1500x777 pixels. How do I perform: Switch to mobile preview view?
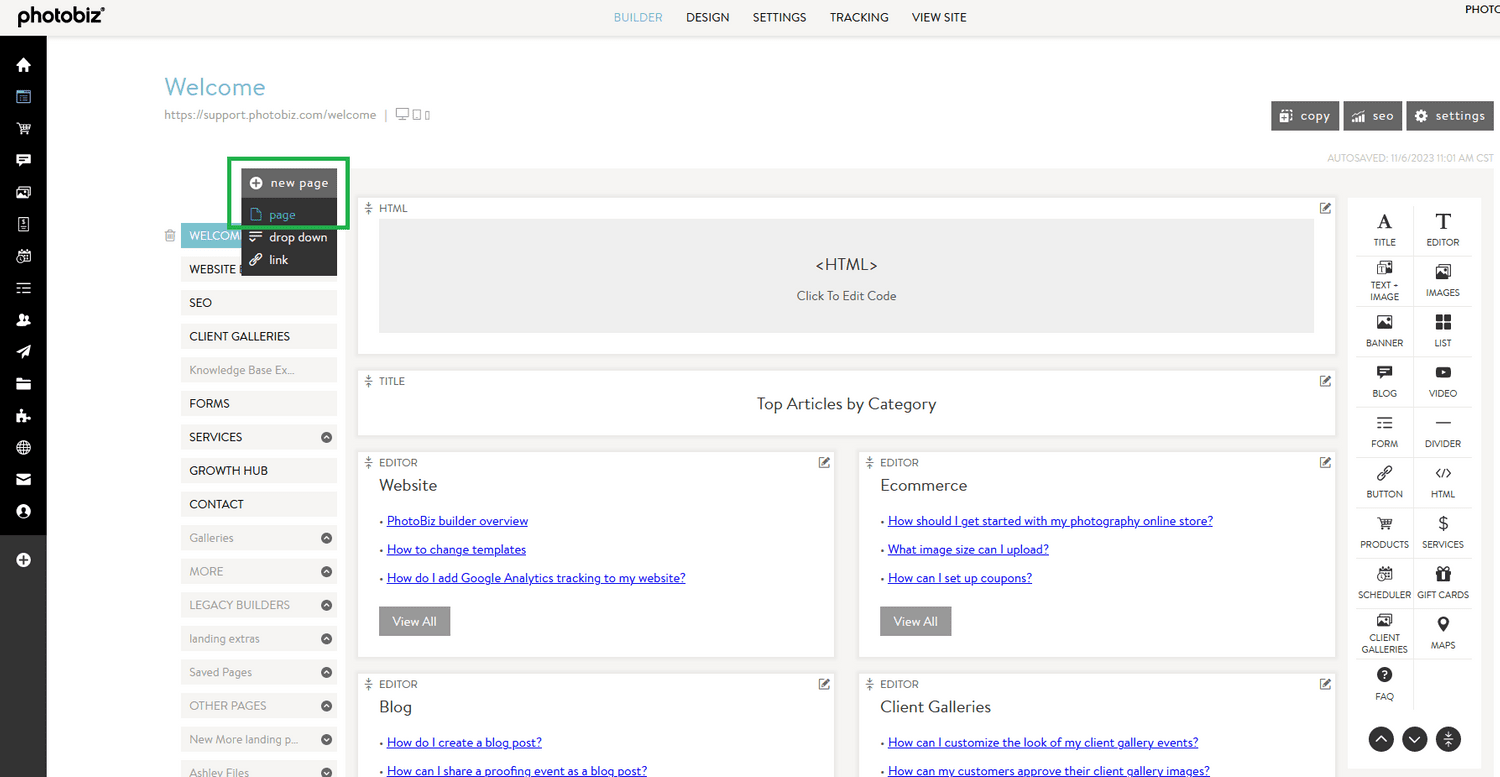pyautogui.click(x=427, y=114)
